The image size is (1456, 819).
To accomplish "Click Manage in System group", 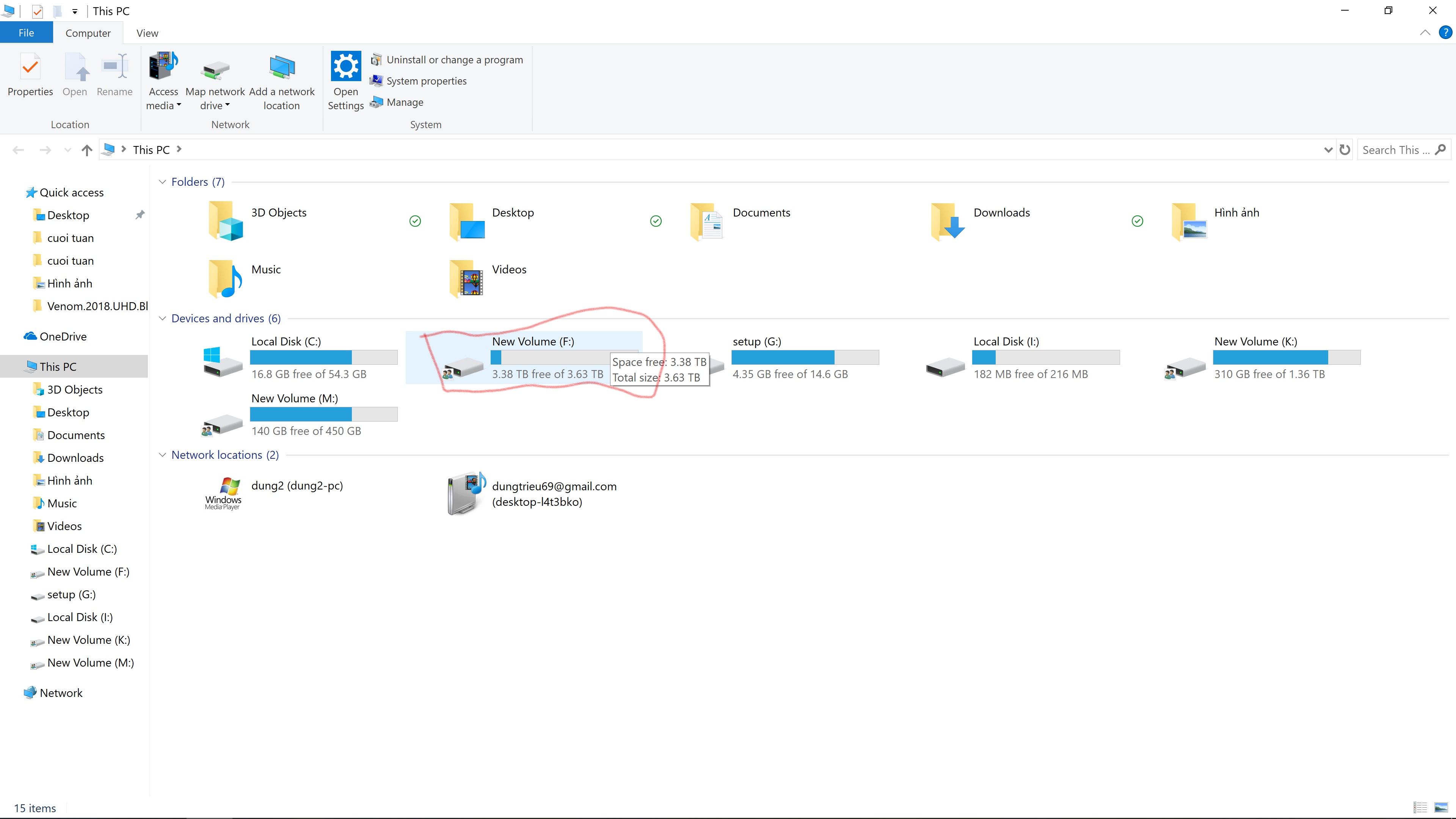I will pos(397,102).
